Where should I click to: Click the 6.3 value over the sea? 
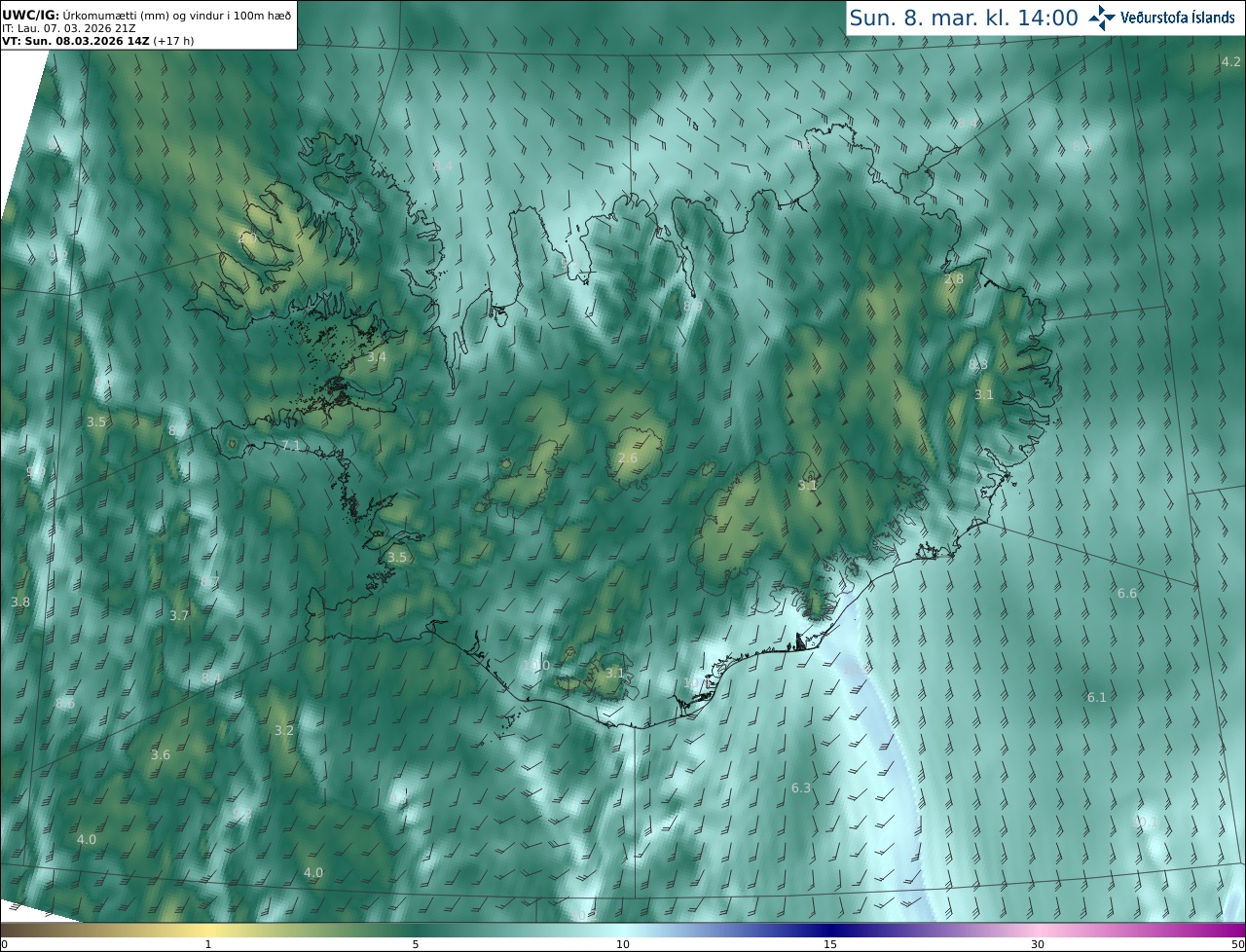point(801,788)
